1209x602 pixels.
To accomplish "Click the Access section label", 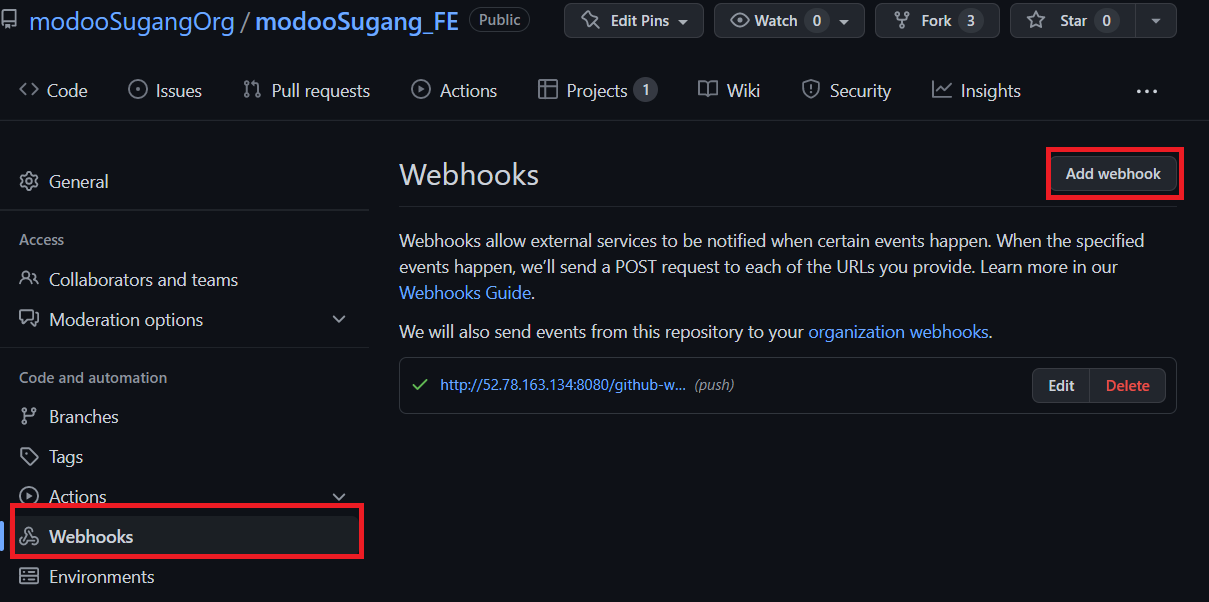I will (41, 240).
